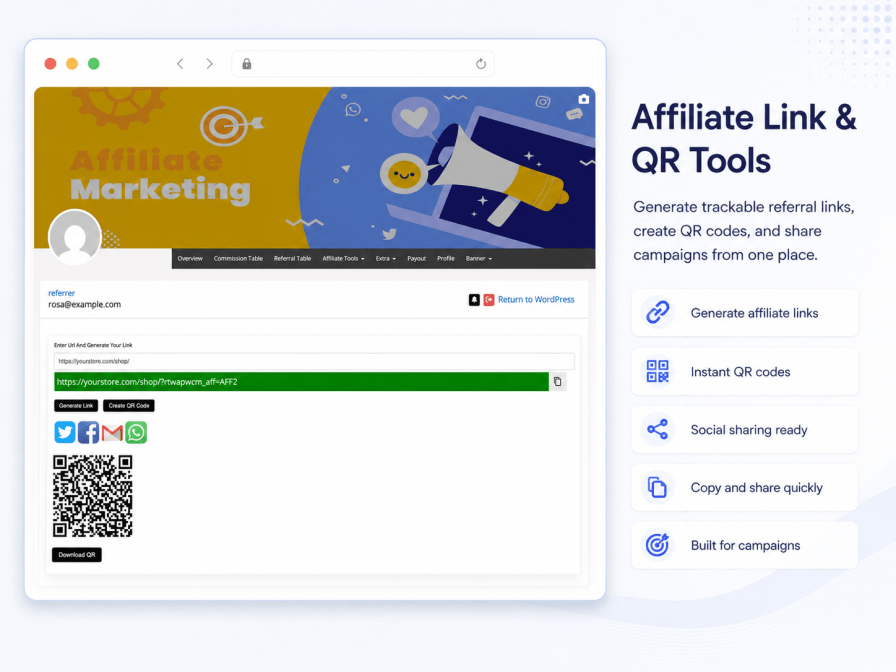Image resolution: width=896 pixels, height=672 pixels.
Task: Reload the page with refresh icon
Action: [481, 64]
